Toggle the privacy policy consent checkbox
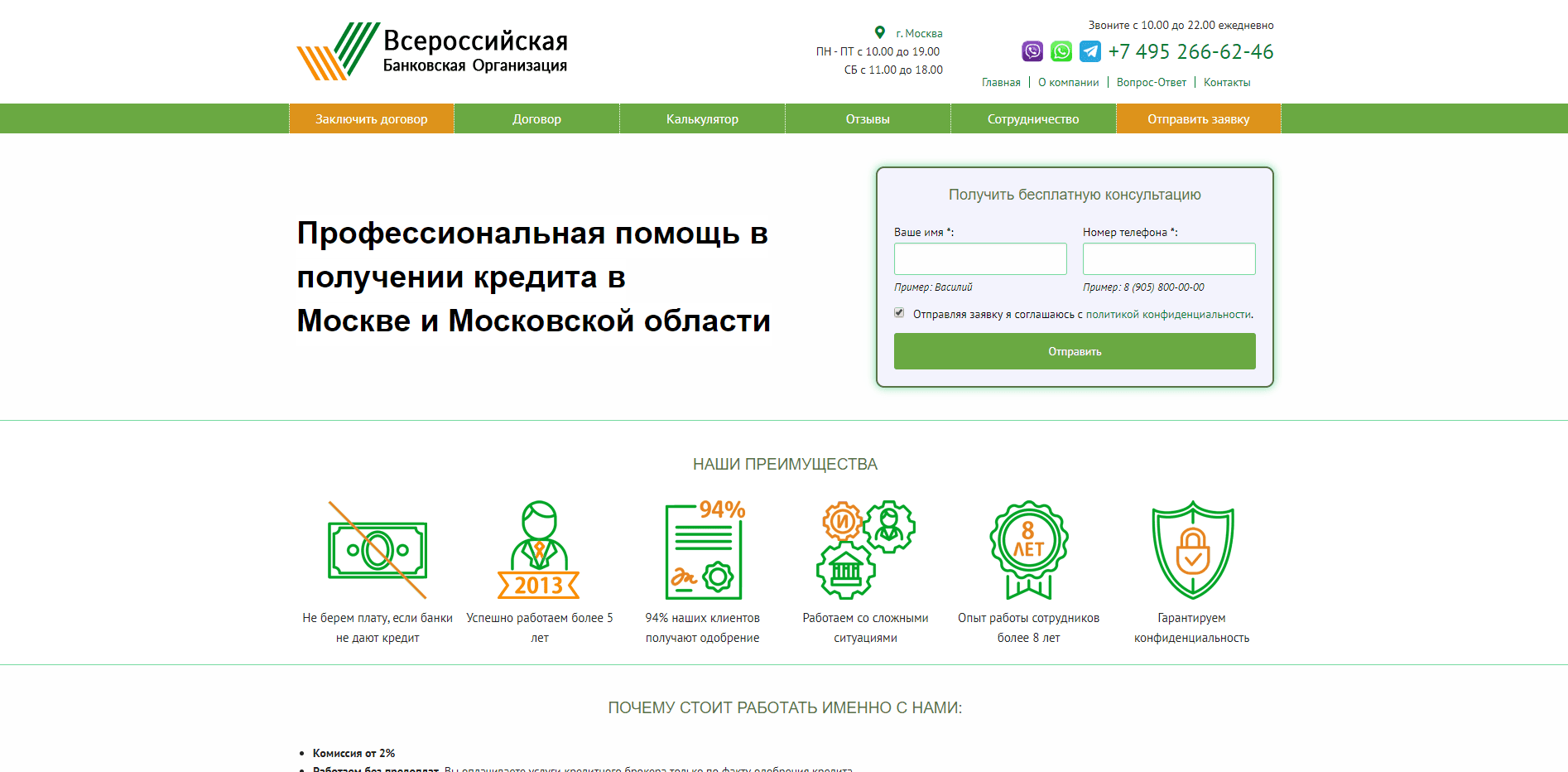The image size is (1568, 772). coord(899,312)
